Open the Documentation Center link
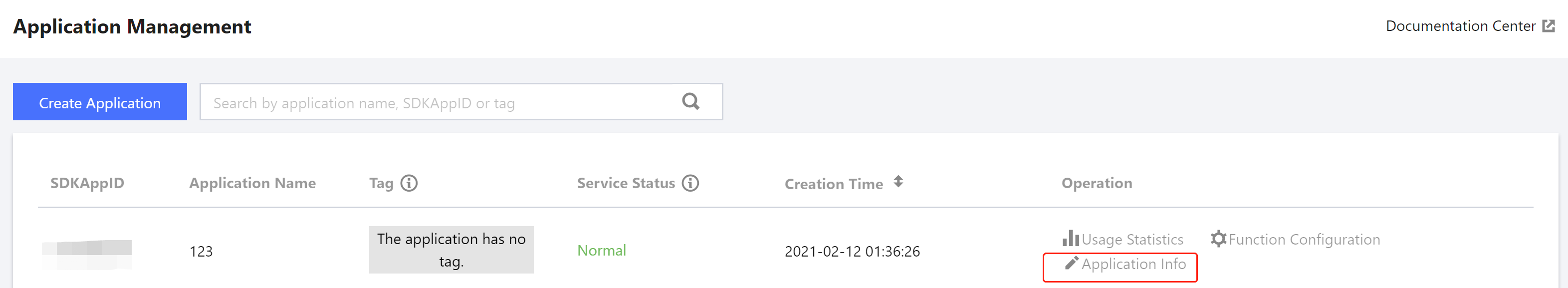Image resolution: width=1568 pixels, height=288 pixels. [x=1460, y=26]
